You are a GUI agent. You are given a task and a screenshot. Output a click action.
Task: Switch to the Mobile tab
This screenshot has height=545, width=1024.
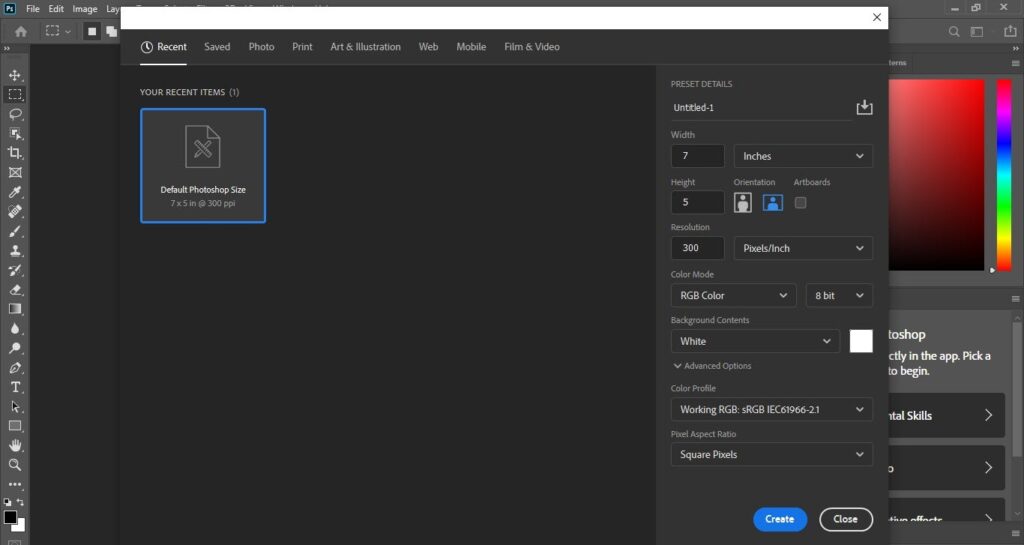pos(471,47)
